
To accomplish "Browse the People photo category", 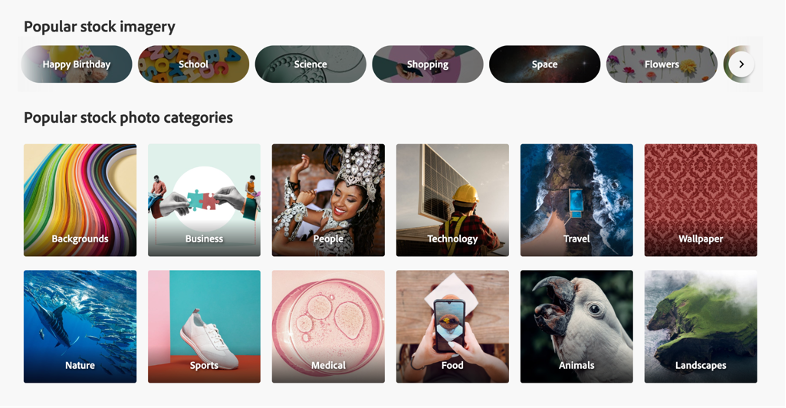I will (x=328, y=200).
